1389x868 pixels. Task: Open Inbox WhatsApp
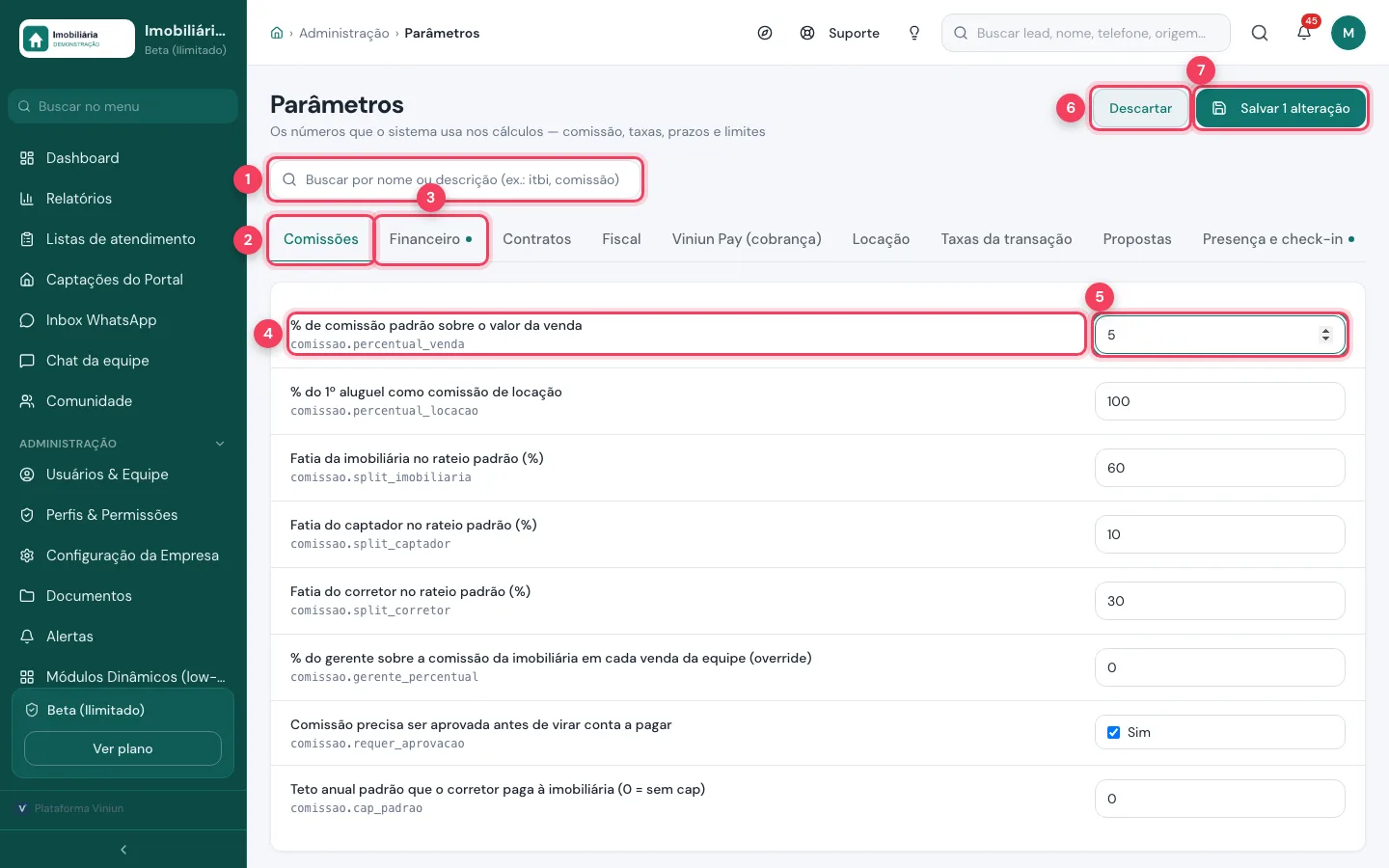click(x=123, y=320)
